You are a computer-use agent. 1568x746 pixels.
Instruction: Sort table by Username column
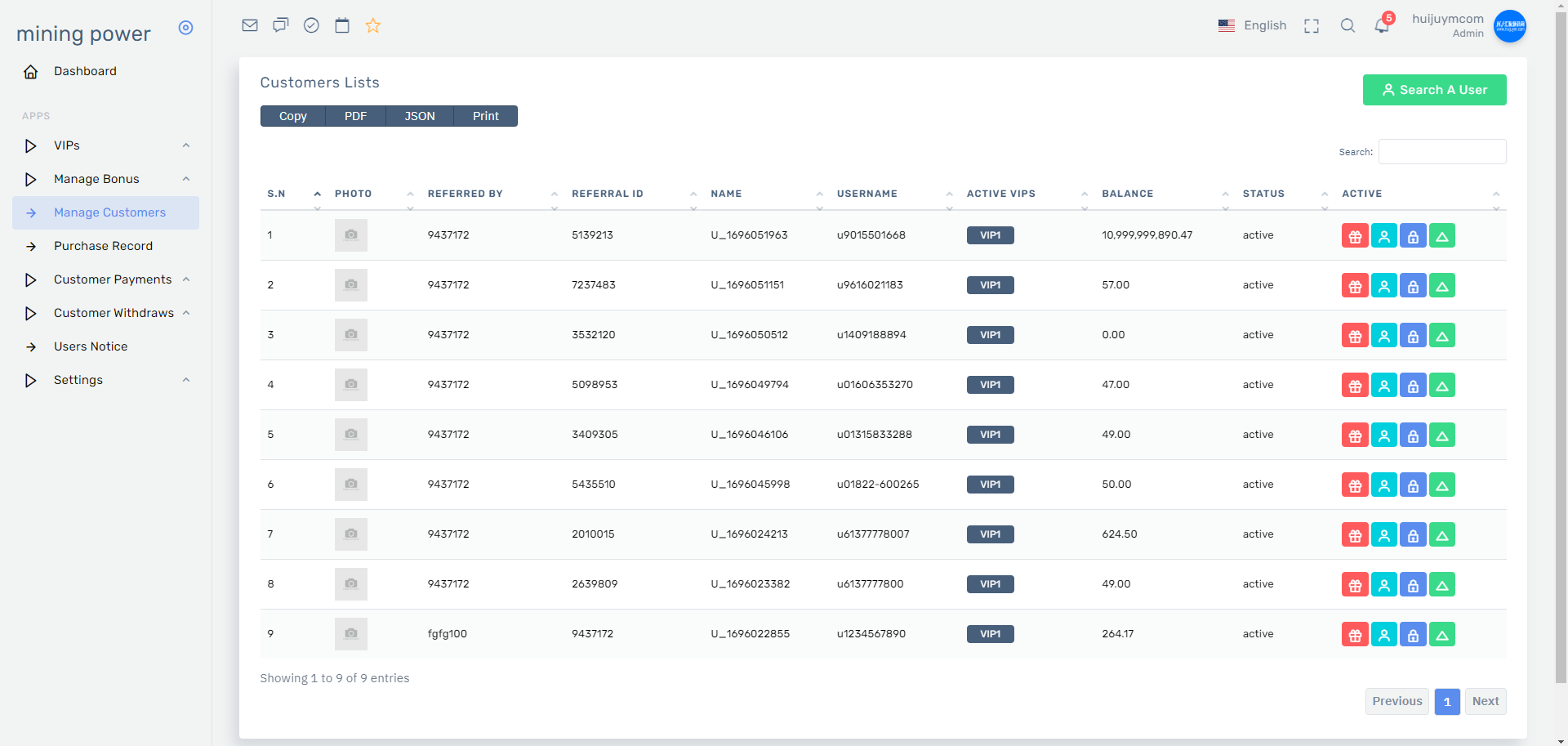pos(894,194)
